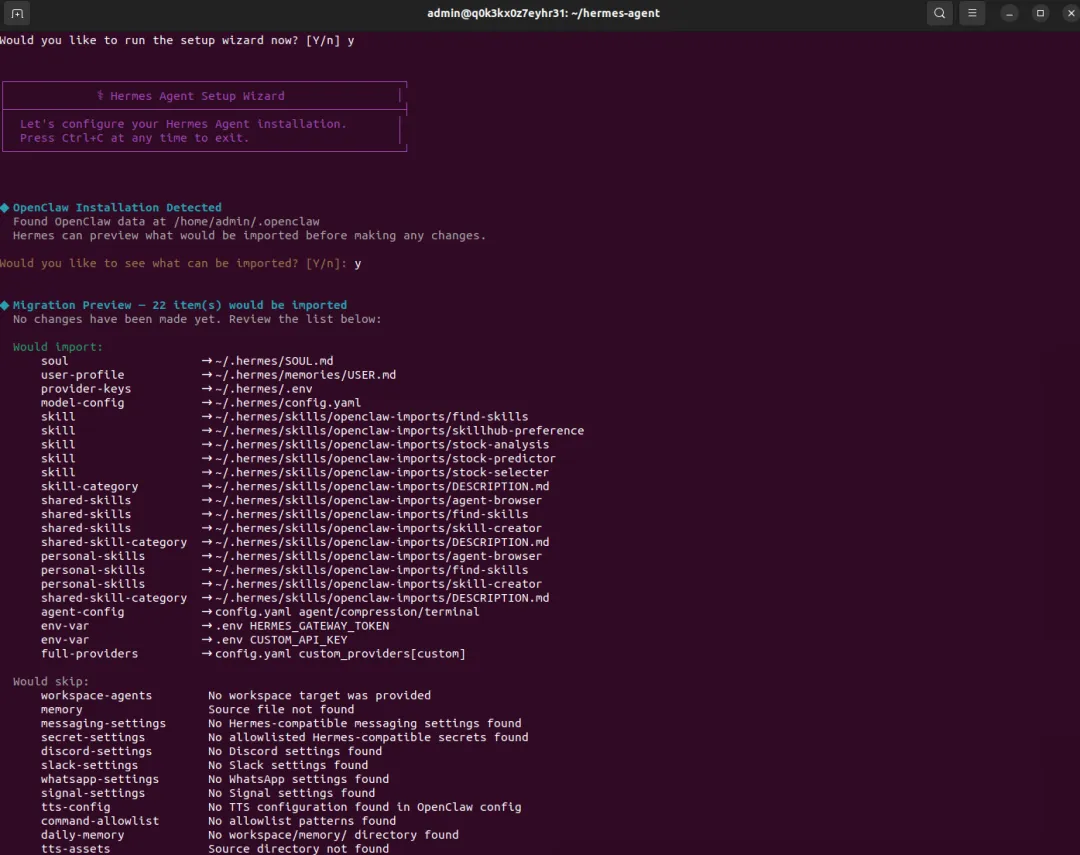Click the soul row target ~/.hermes/SOUL.md
The height and width of the screenshot is (855, 1080).
[274, 361]
